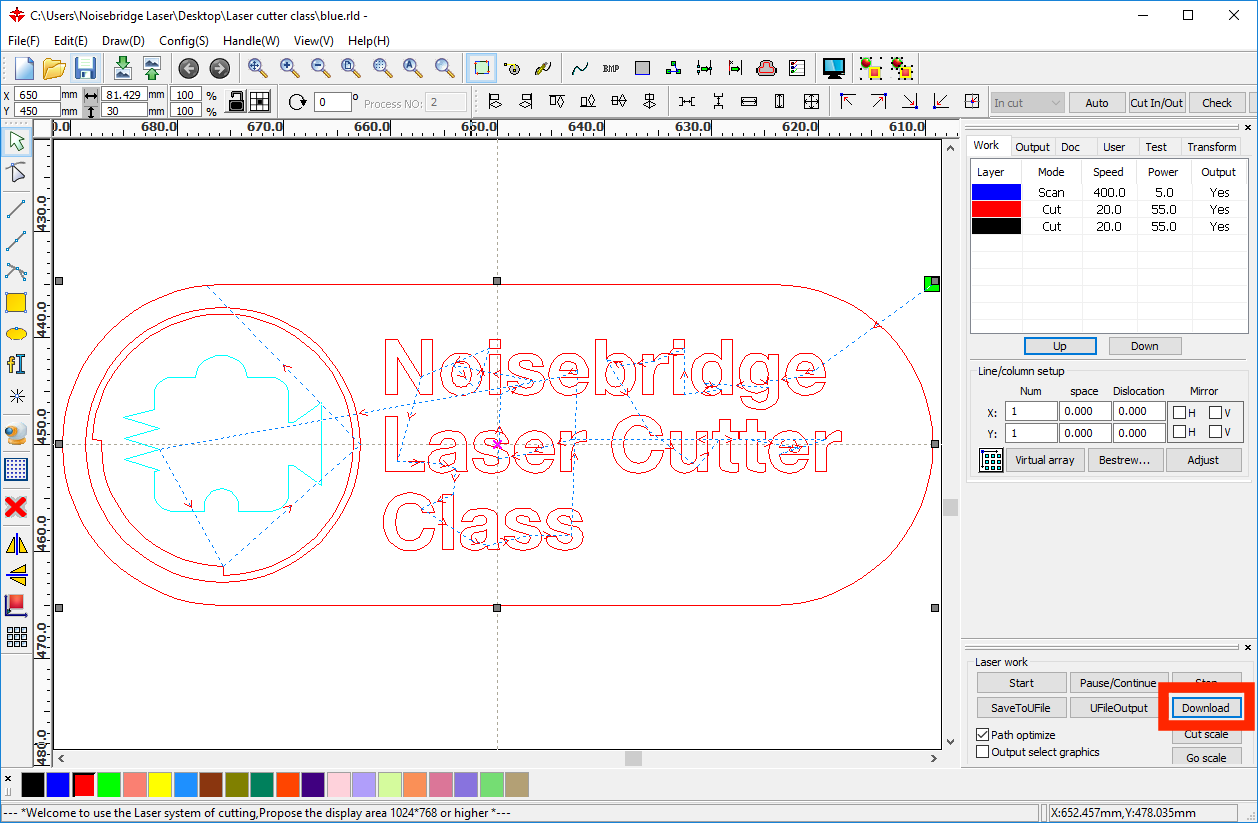The image size is (1258, 823).
Task: Click the lock aspect ratio icon
Action: 236,102
